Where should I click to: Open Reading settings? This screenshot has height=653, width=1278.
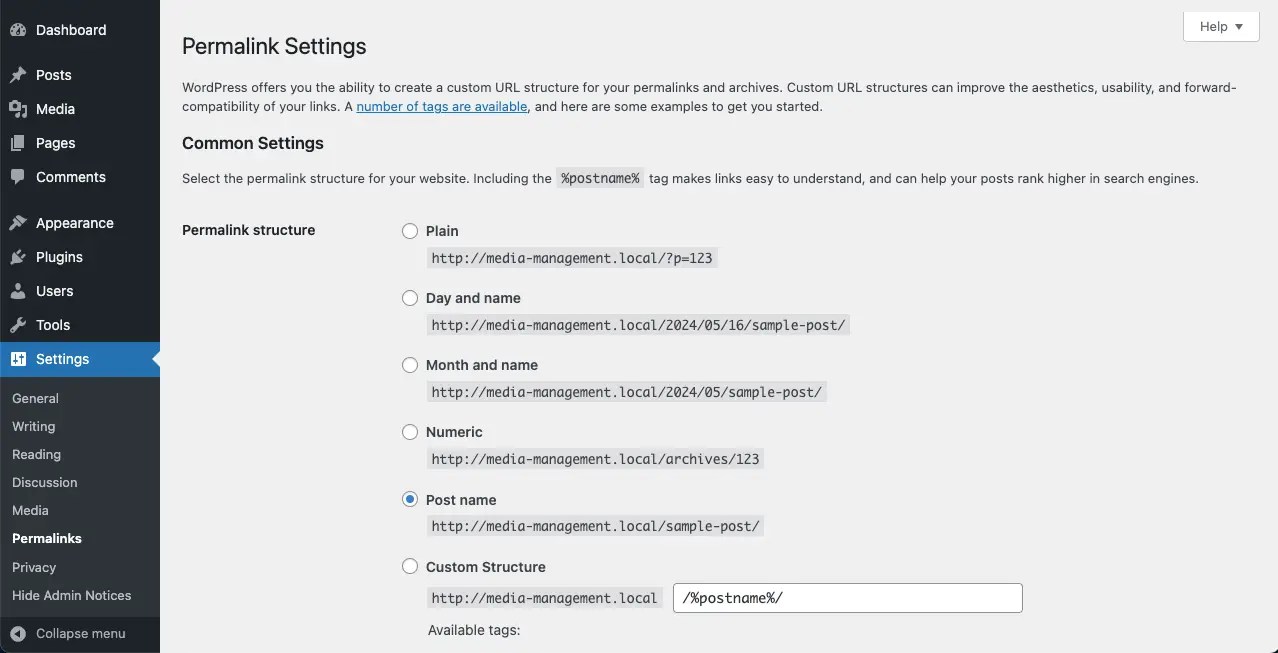click(36, 454)
